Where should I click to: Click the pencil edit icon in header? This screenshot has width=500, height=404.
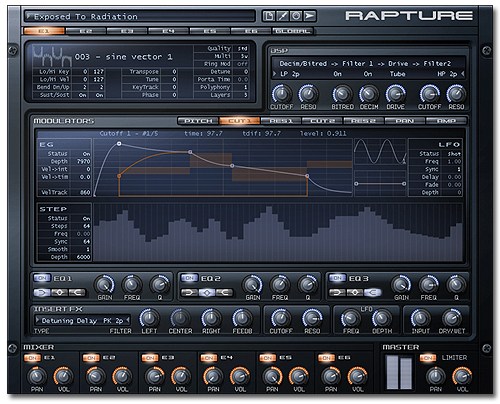click(282, 16)
